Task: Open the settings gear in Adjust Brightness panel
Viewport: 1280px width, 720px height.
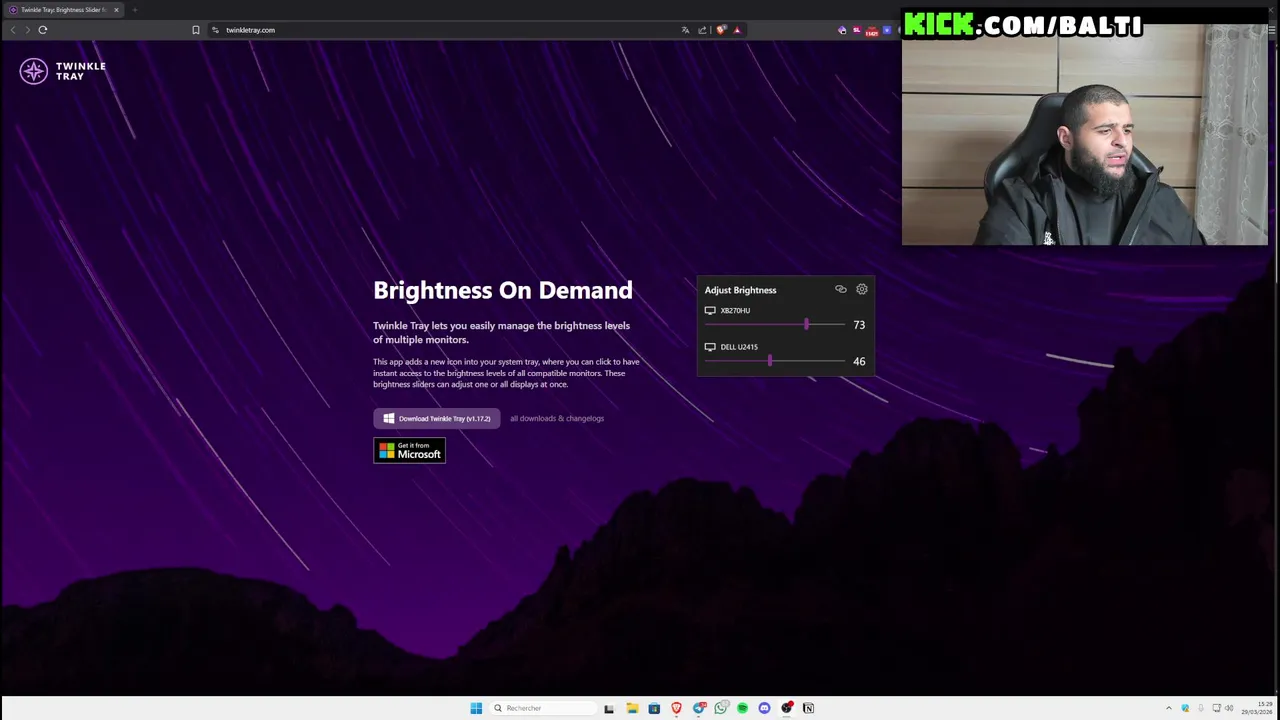Action: [862, 289]
